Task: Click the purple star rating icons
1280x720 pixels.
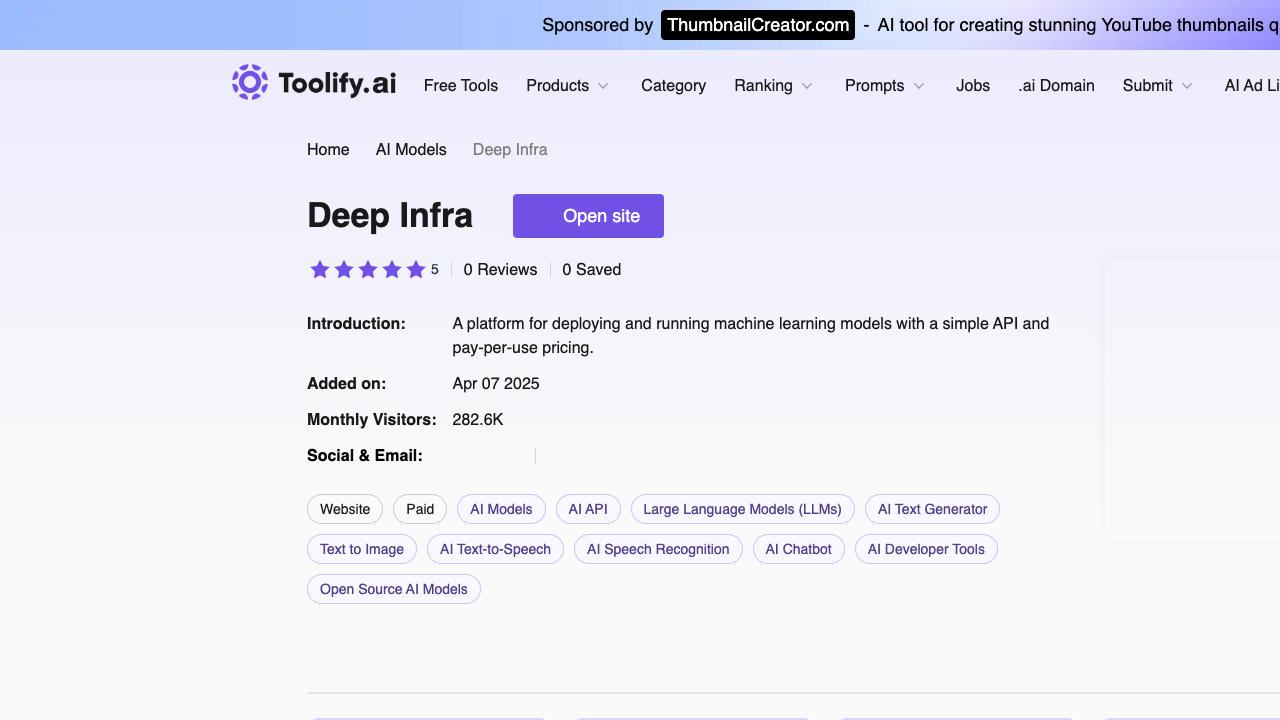Action: (x=367, y=270)
